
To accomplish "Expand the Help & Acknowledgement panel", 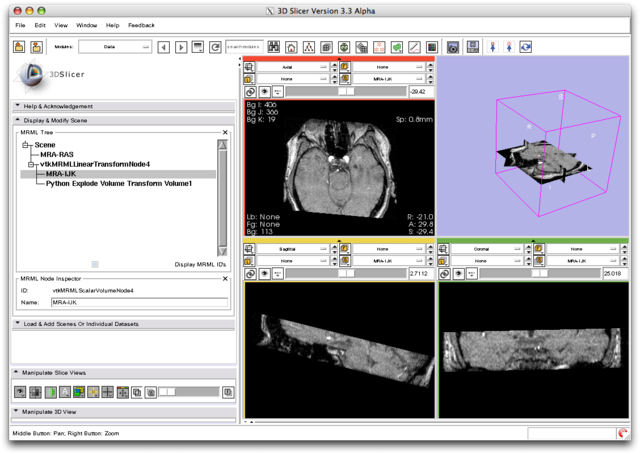I will click(58, 106).
